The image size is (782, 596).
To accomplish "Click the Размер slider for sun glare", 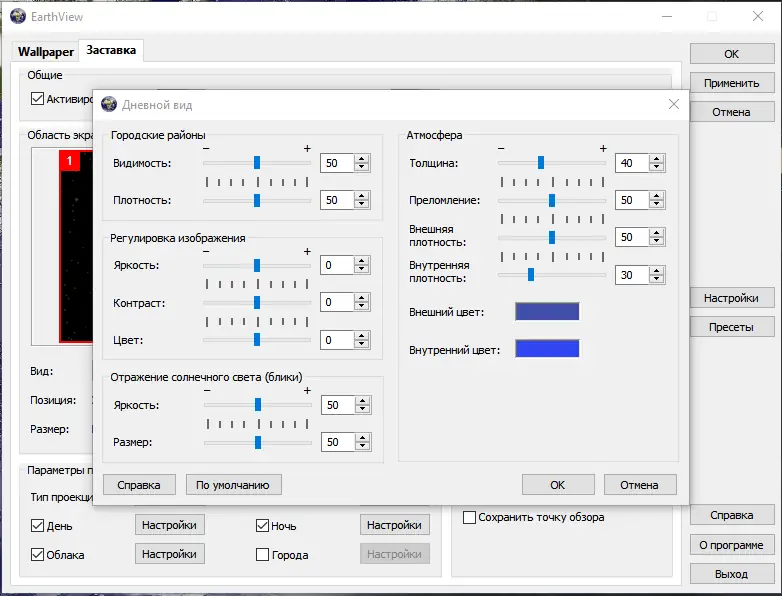I will pos(258,442).
